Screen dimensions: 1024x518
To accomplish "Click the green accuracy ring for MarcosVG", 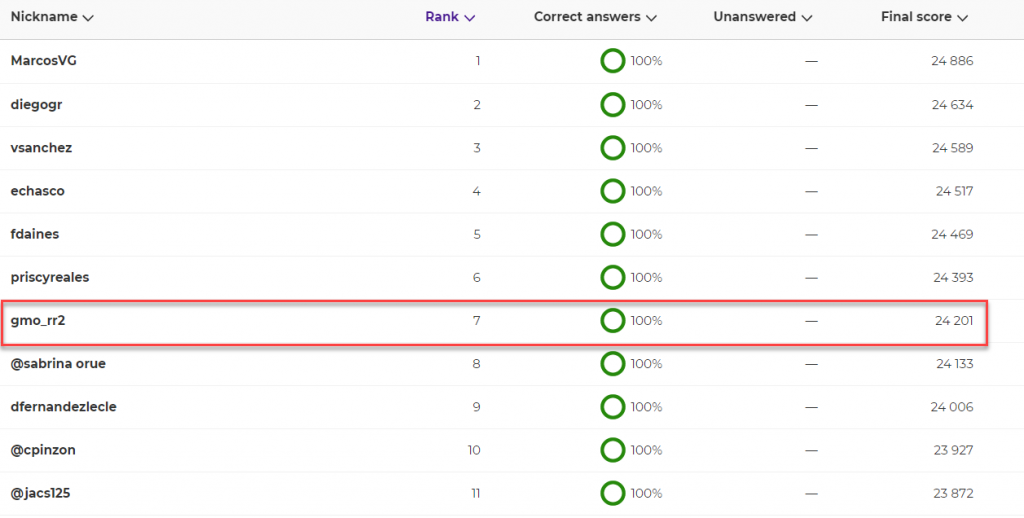I will [613, 61].
